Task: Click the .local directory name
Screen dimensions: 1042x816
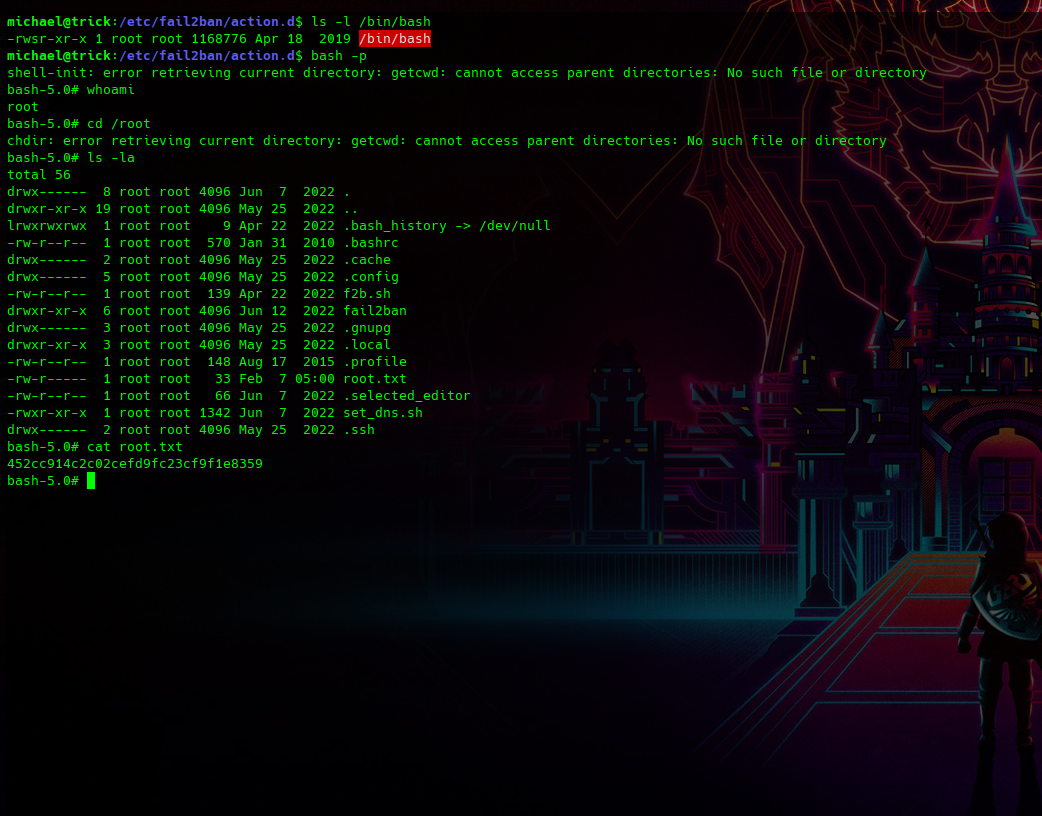Action: [367, 345]
